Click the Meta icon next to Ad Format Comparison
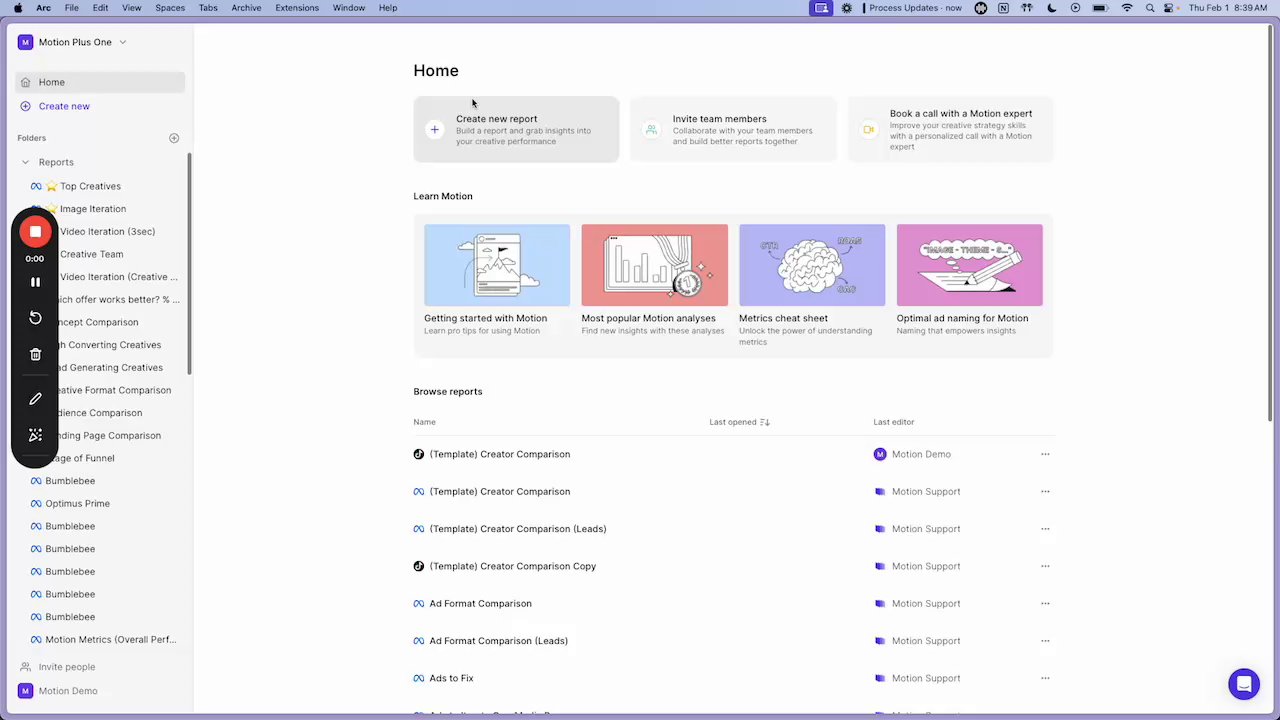The image size is (1280, 720). 419,604
